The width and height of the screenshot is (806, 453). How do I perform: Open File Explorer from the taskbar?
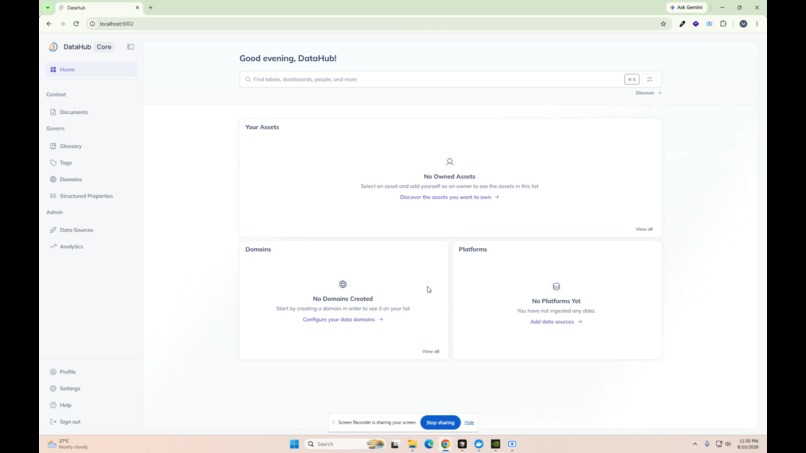tap(412, 444)
